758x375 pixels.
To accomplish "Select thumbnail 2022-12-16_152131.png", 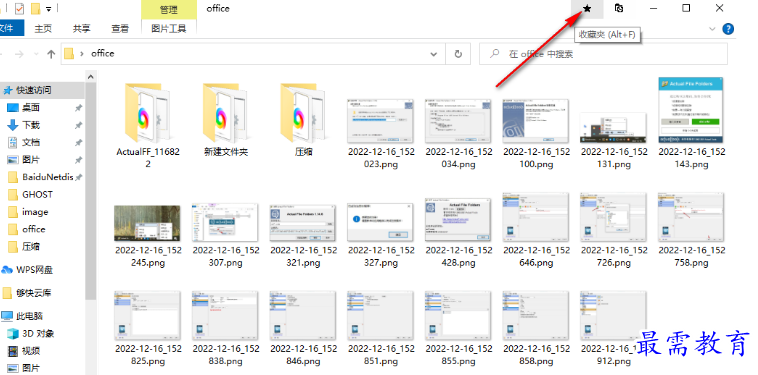I will (x=614, y=140).
